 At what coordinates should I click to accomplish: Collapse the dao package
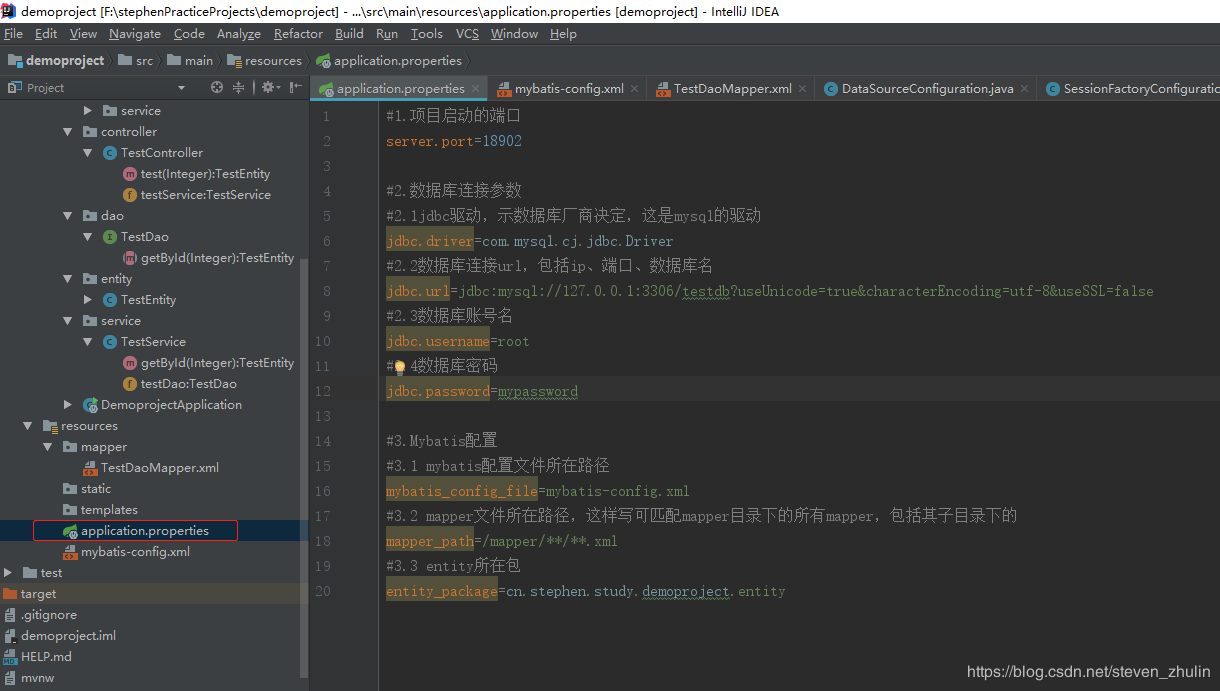click(68, 215)
